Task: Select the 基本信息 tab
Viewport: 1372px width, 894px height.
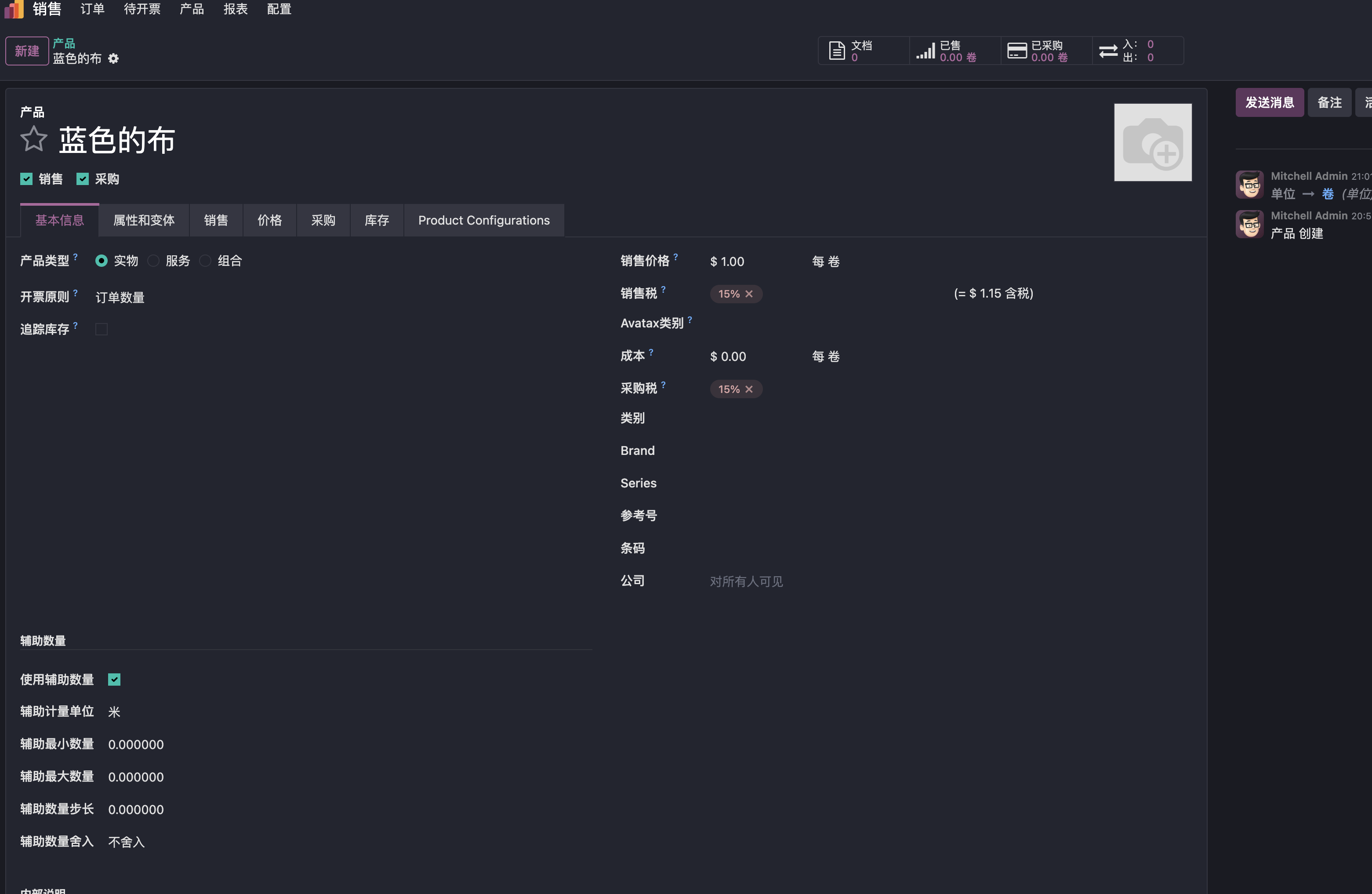Action: point(60,221)
